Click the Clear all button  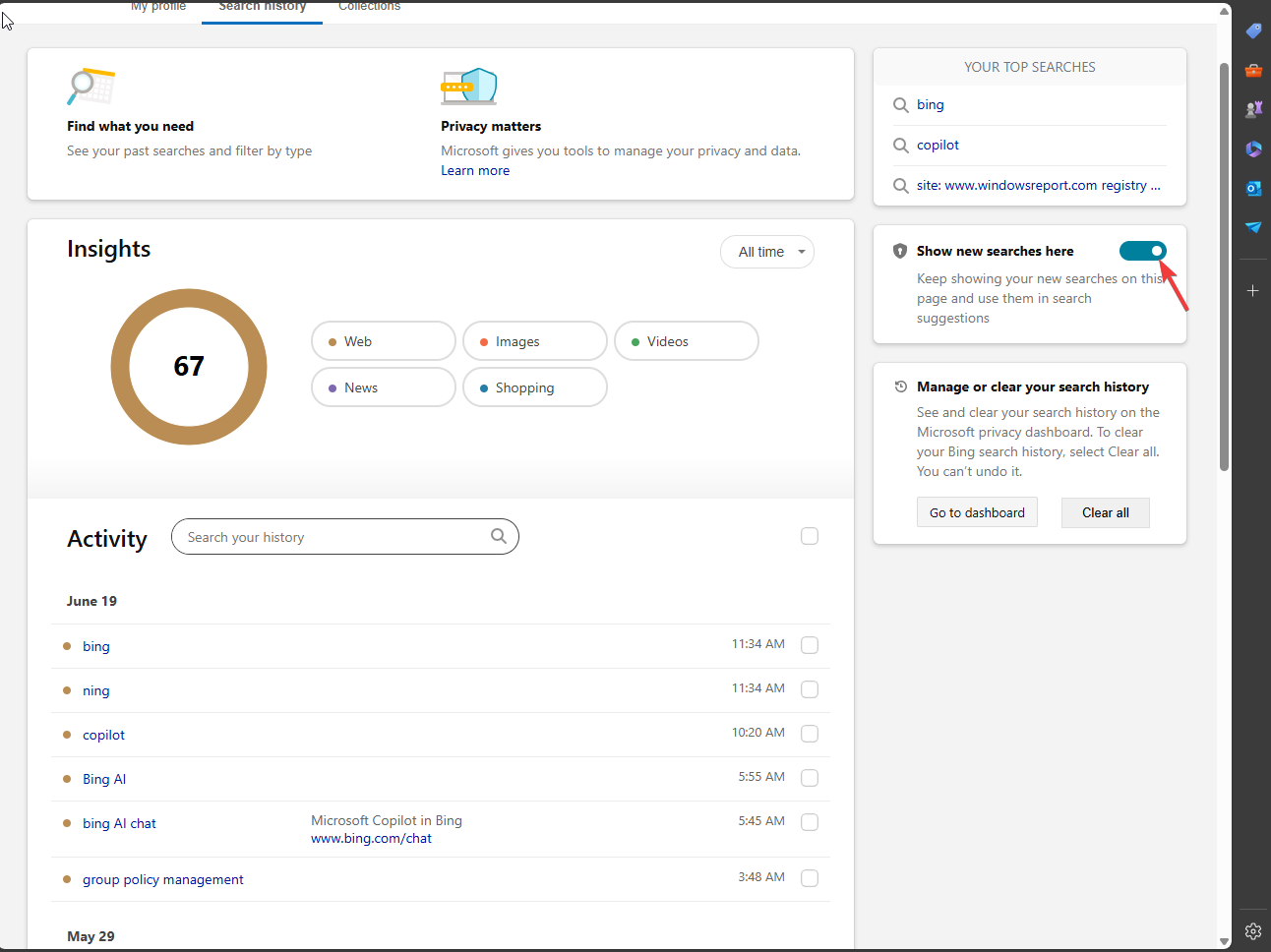(1106, 512)
